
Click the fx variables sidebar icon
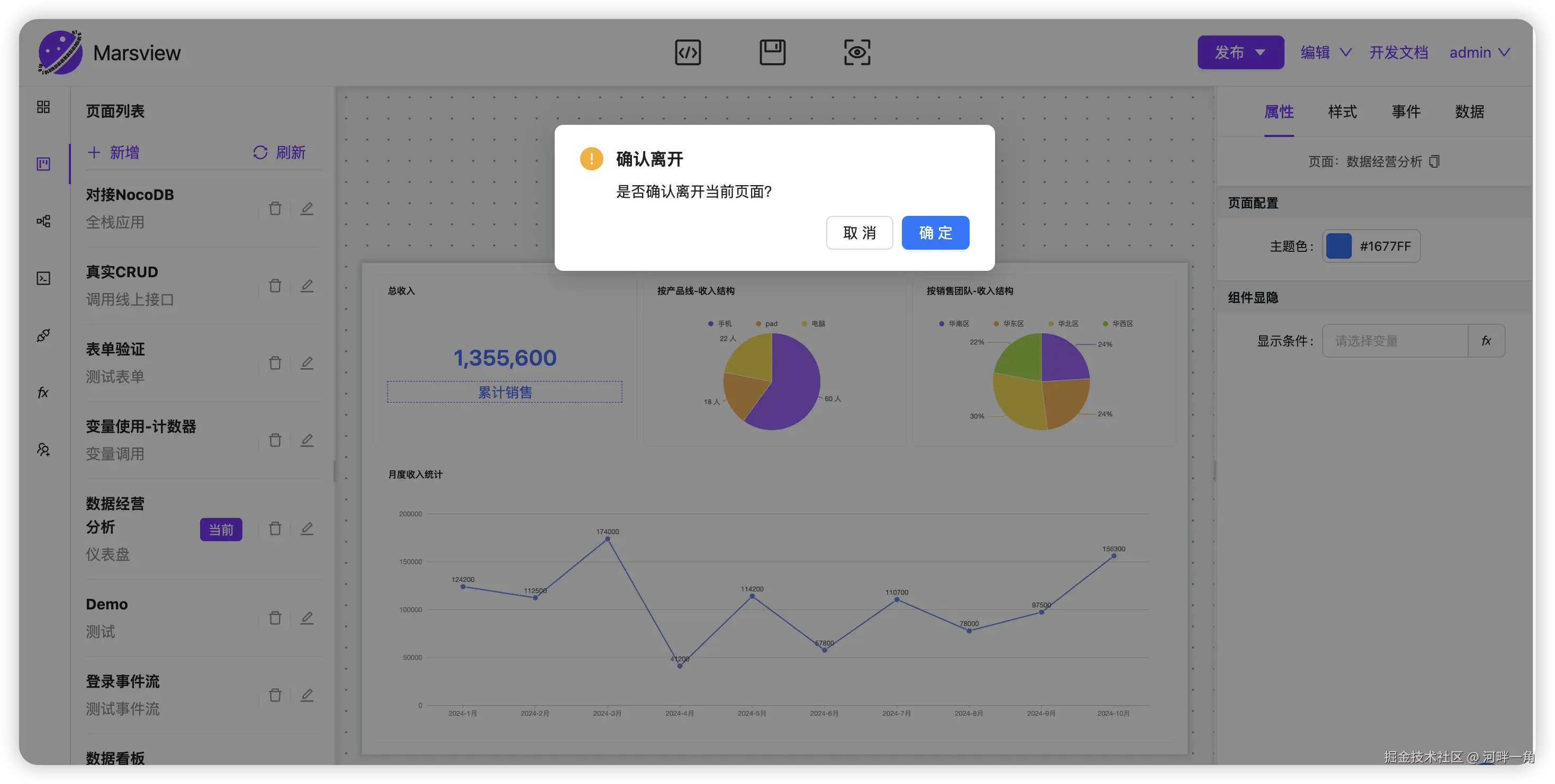pyautogui.click(x=43, y=393)
